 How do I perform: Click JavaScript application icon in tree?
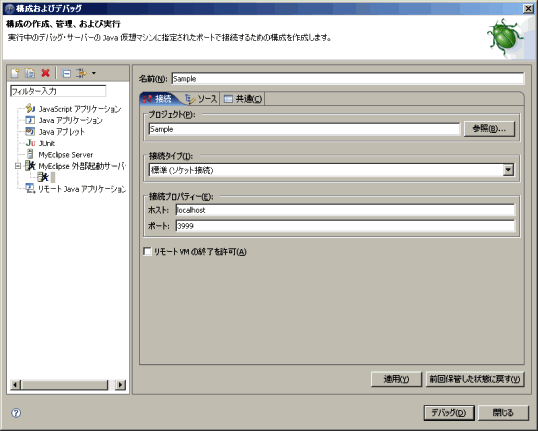coord(30,108)
